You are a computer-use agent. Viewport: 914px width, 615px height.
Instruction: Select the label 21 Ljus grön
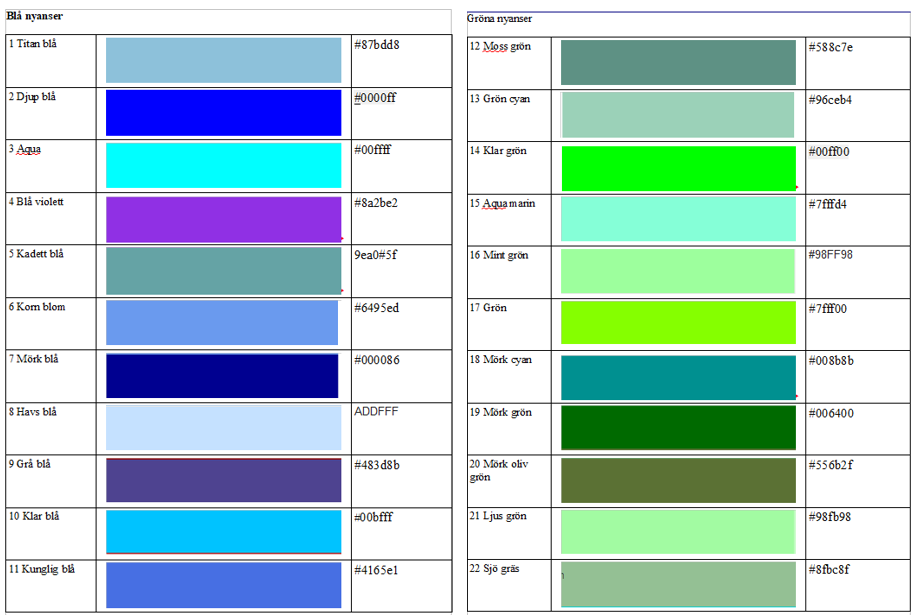click(498, 516)
